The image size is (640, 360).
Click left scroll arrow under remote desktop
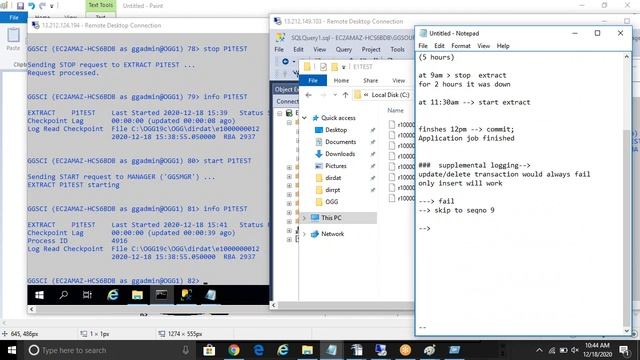pyautogui.click(x=31, y=309)
